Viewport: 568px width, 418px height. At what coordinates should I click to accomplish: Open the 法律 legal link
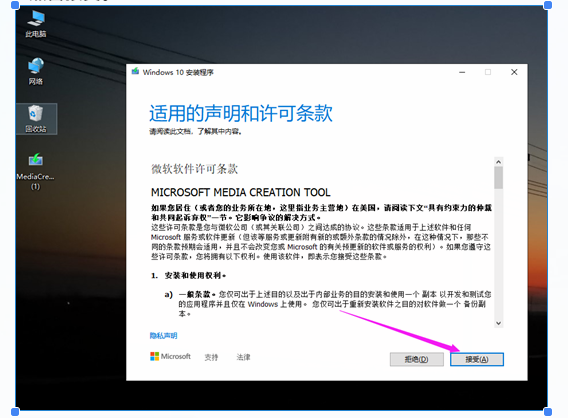[x=243, y=357]
